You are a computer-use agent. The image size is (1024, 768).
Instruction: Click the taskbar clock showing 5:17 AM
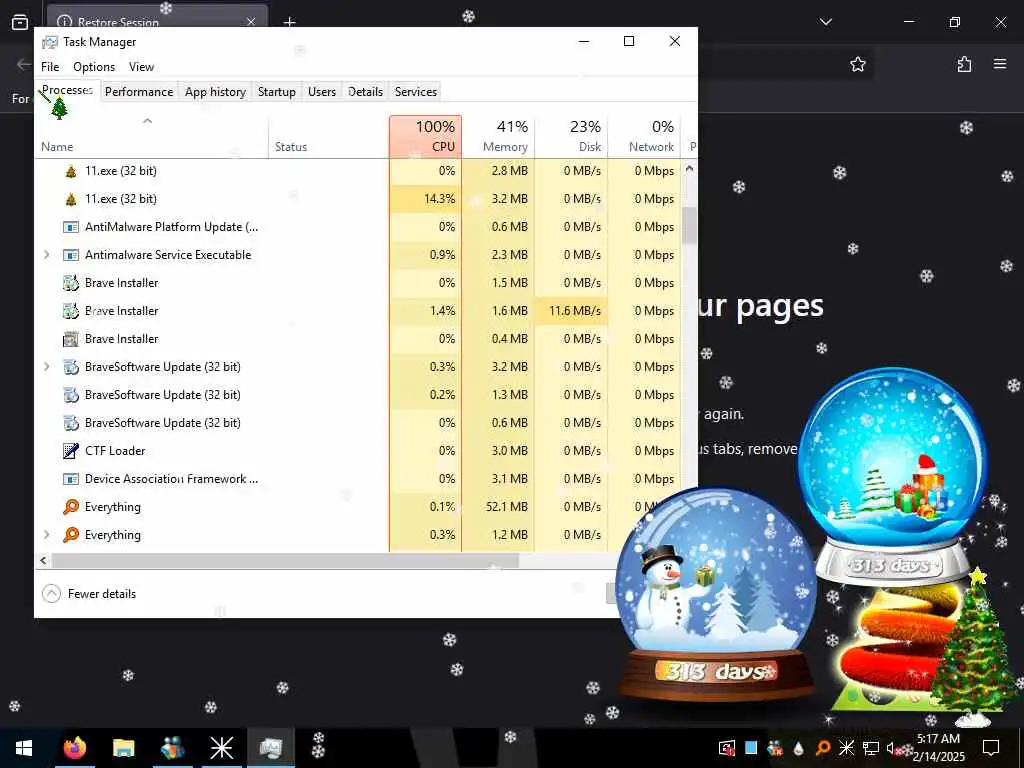tap(938, 748)
